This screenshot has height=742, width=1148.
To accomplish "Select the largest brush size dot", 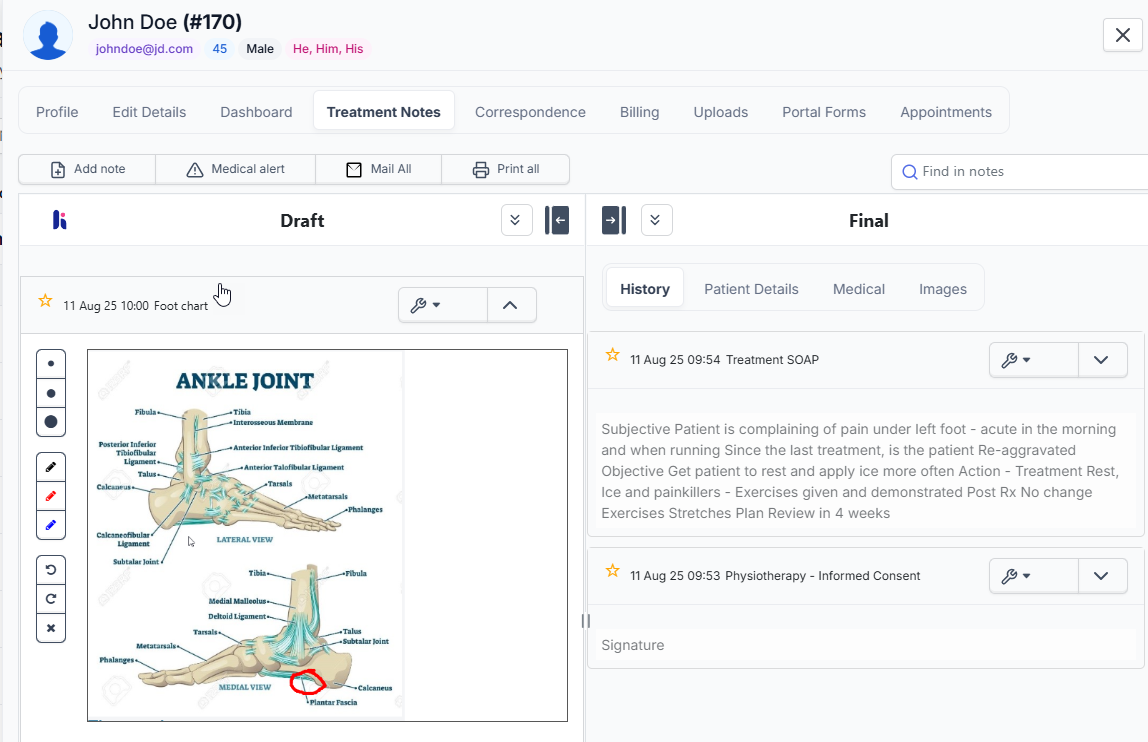I will click(51, 422).
